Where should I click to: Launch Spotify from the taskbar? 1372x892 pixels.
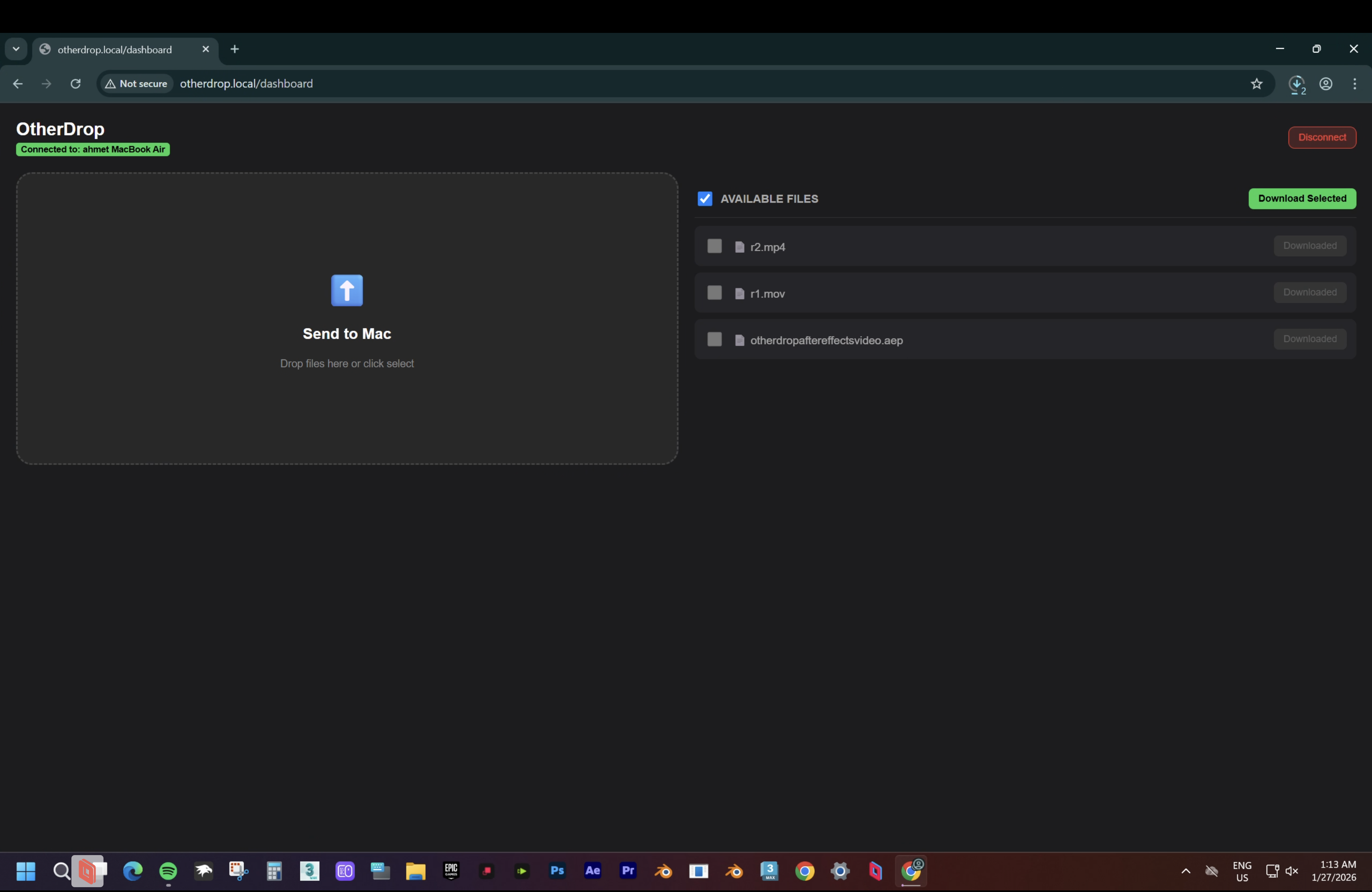click(168, 871)
